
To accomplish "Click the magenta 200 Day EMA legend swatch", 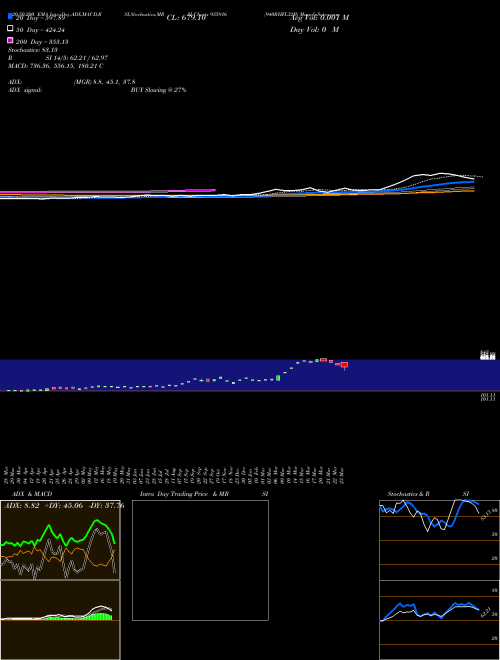I will [x=10, y=40].
